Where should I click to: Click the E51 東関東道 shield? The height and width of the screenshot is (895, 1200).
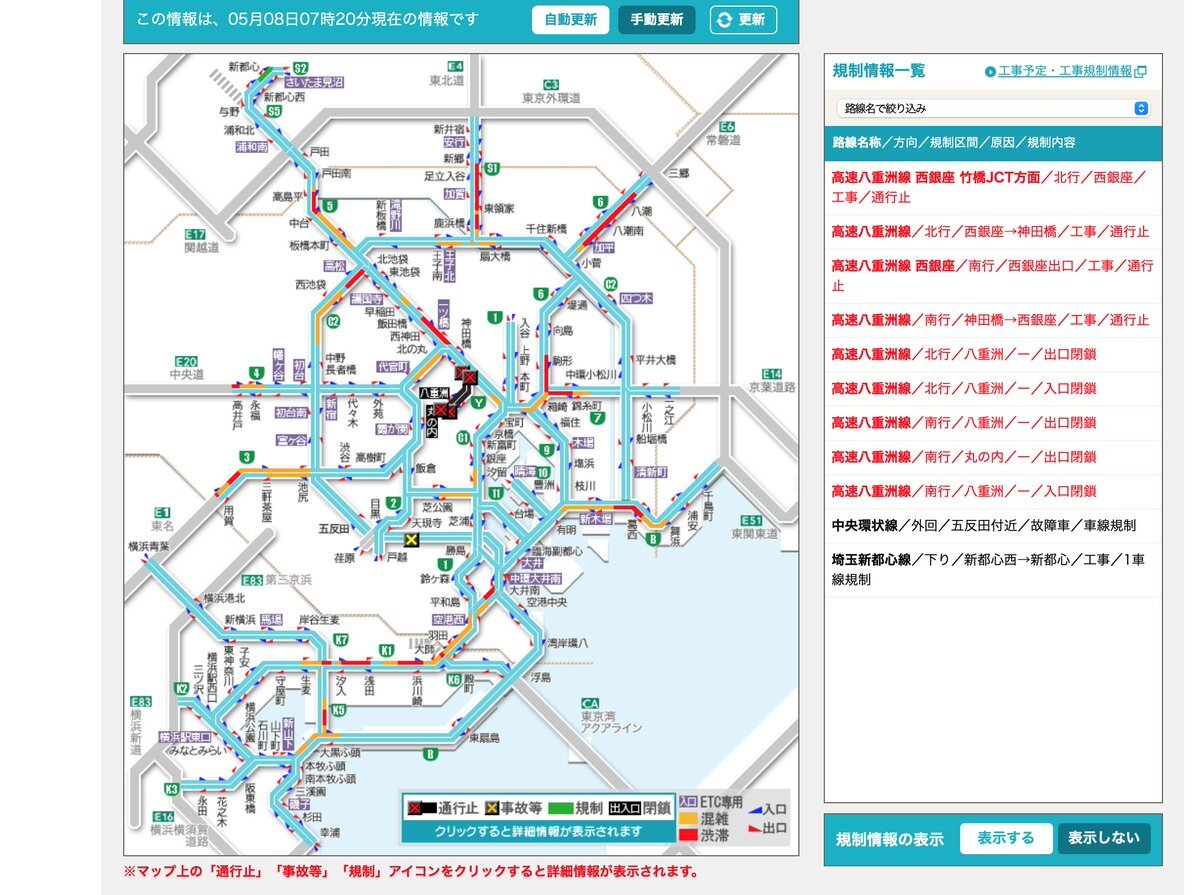(751, 520)
